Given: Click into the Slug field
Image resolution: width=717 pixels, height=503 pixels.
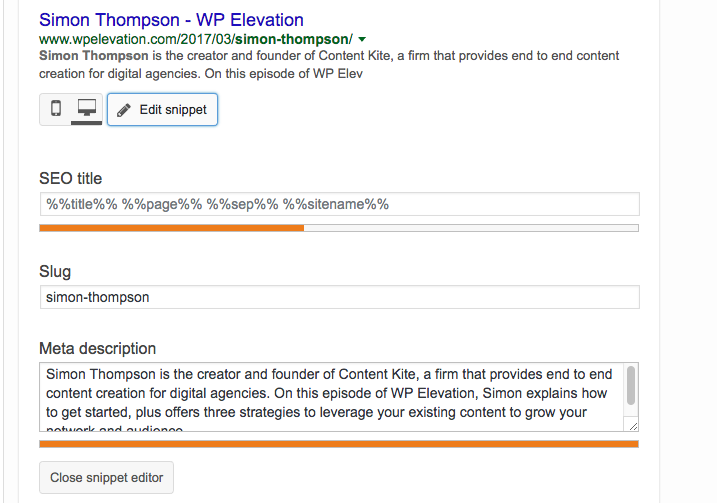Looking at the screenshot, I should pyautogui.click(x=339, y=297).
